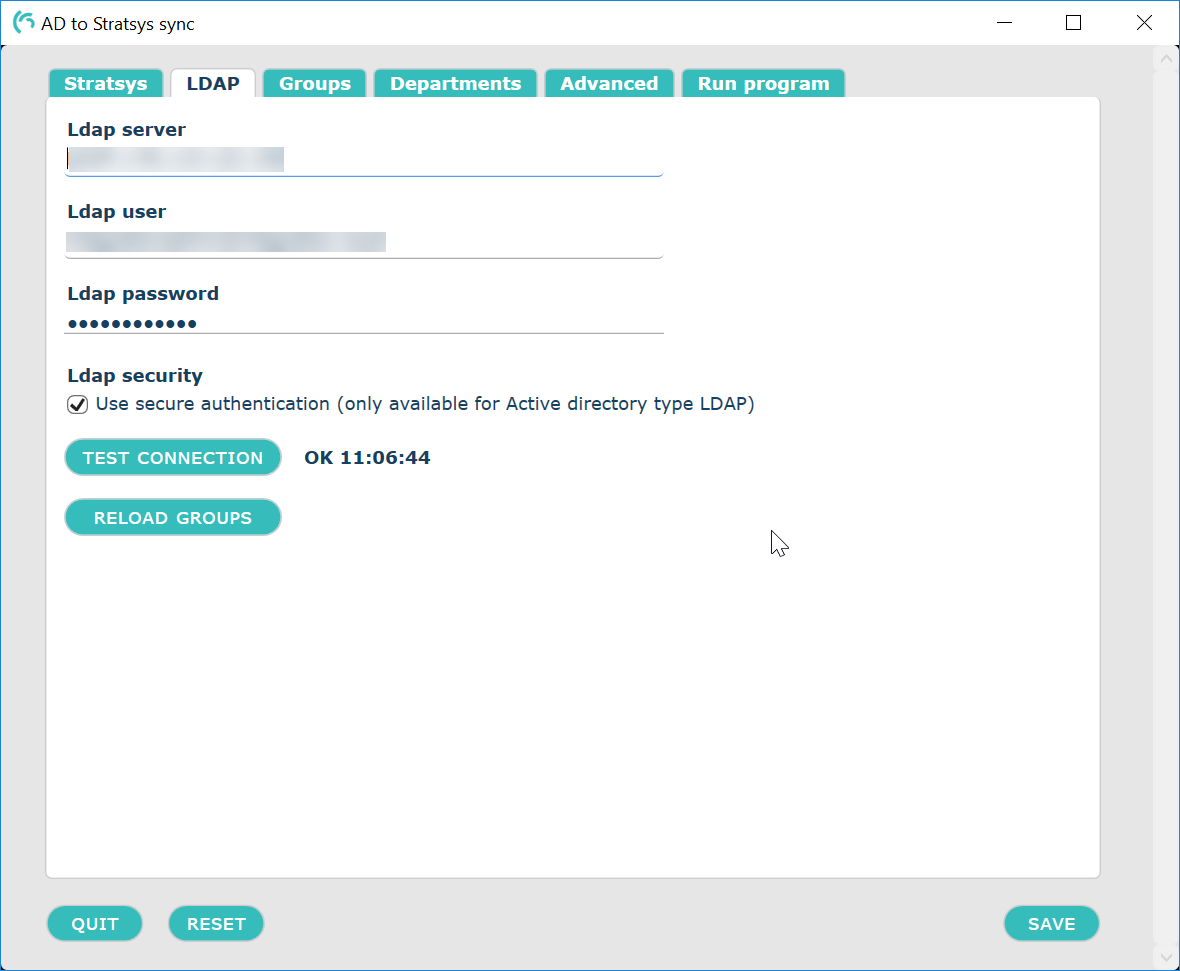Click the Ldap user input field
Viewport: 1180px width, 971px height.
[x=364, y=242]
